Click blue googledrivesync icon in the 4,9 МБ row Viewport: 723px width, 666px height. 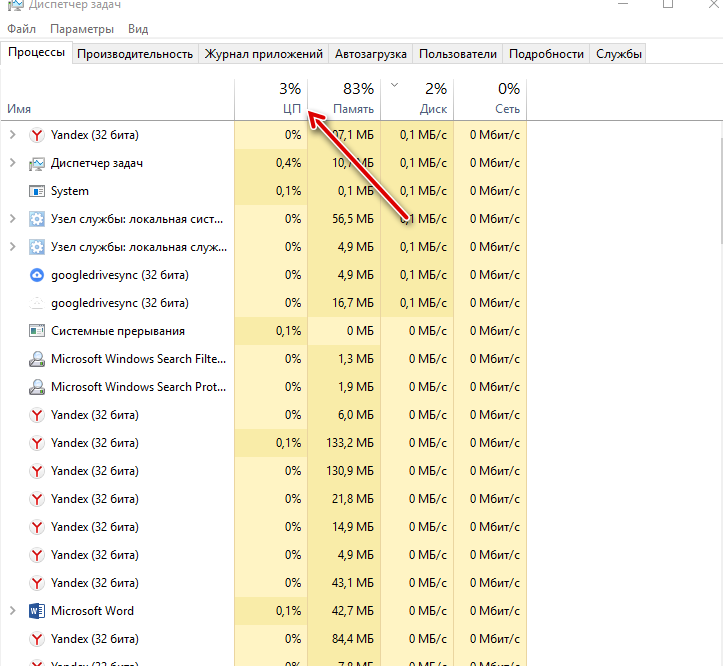tap(37, 275)
